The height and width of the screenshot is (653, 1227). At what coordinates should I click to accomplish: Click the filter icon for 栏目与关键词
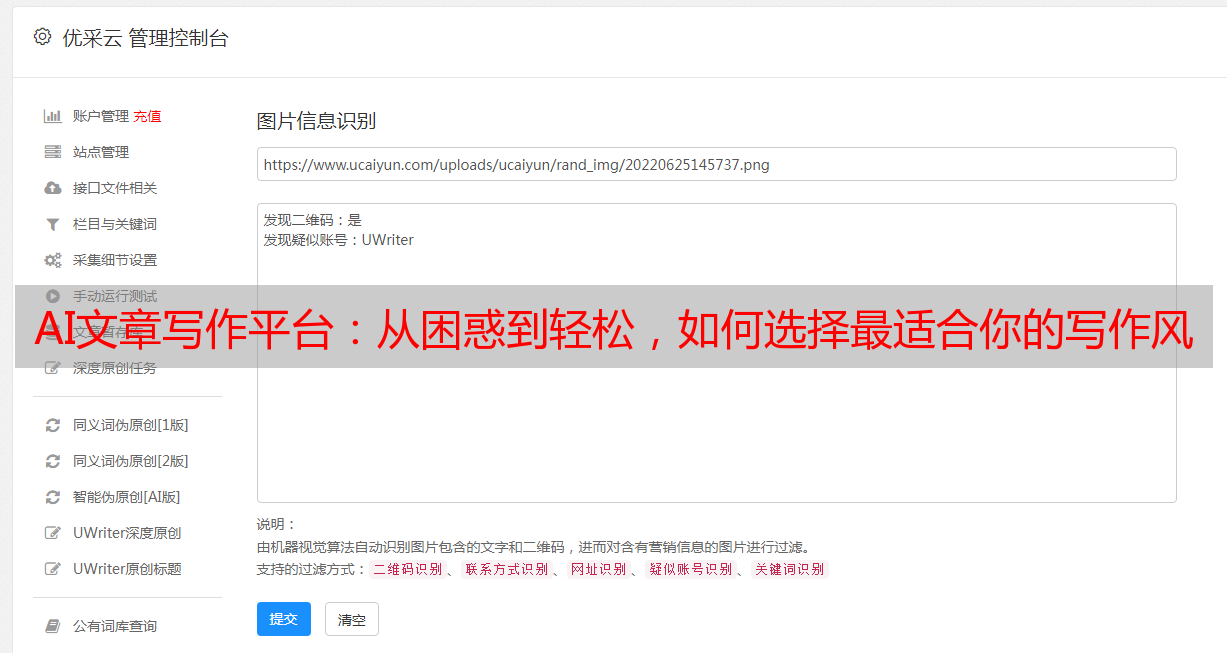[53, 224]
